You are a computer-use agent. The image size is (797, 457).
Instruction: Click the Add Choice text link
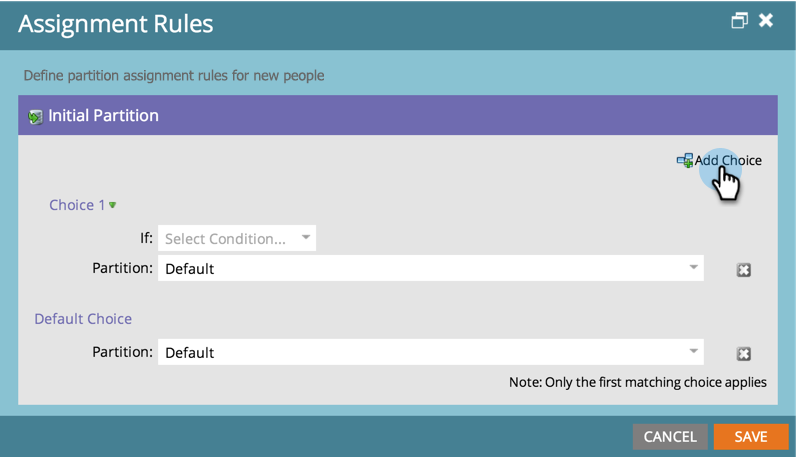coord(728,160)
